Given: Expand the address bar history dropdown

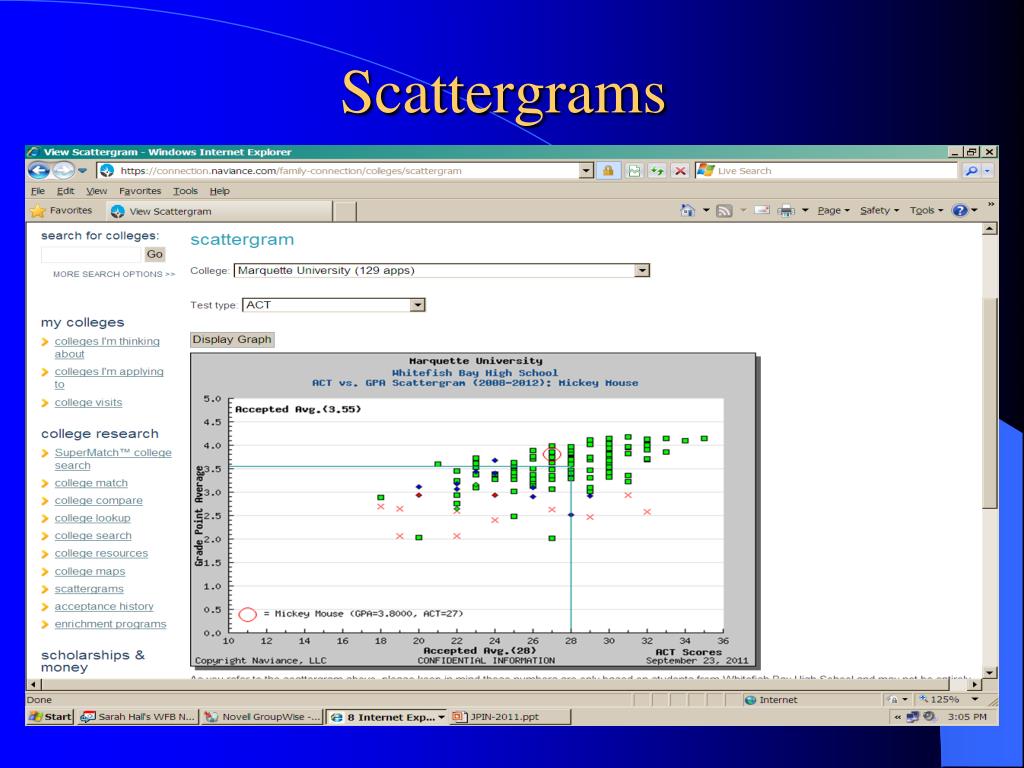Looking at the screenshot, I should [x=586, y=171].
